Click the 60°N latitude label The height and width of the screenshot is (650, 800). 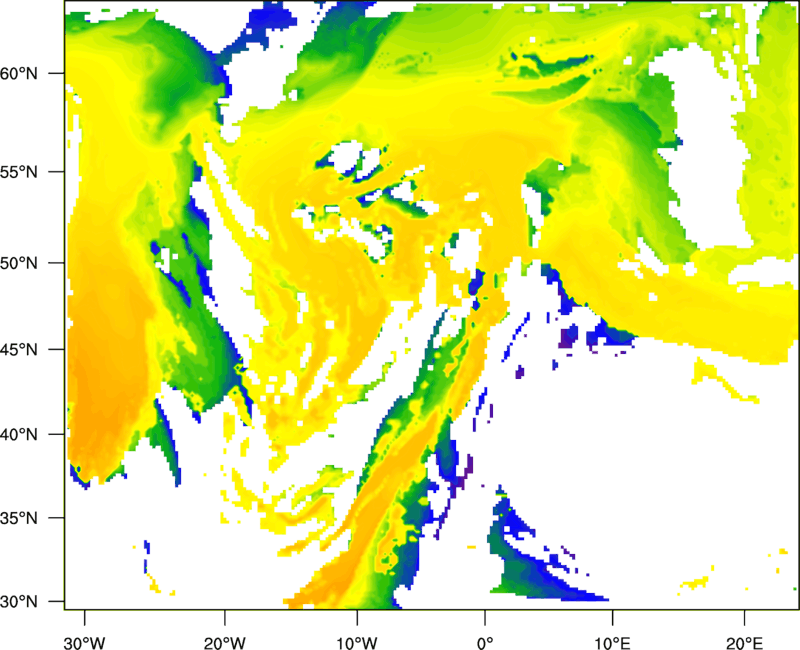(x=19, y=73)
